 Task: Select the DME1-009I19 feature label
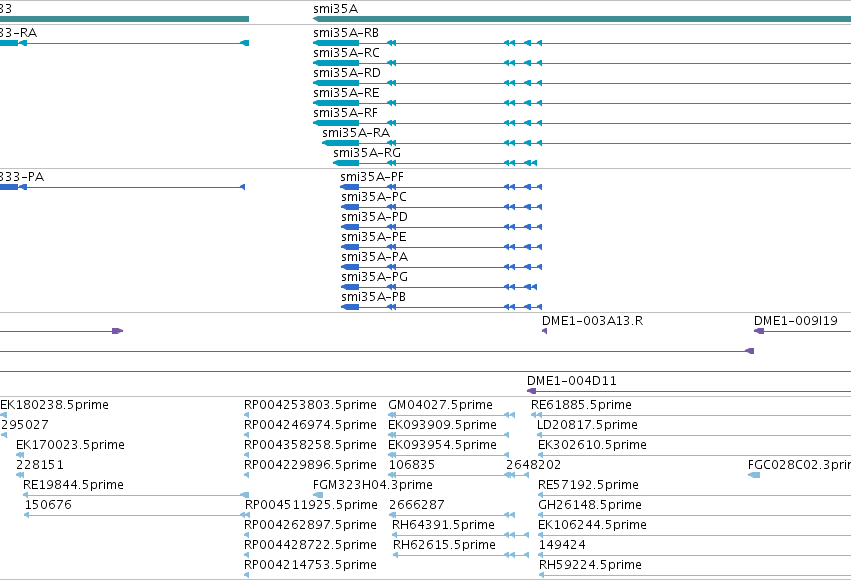coord(796,321)
